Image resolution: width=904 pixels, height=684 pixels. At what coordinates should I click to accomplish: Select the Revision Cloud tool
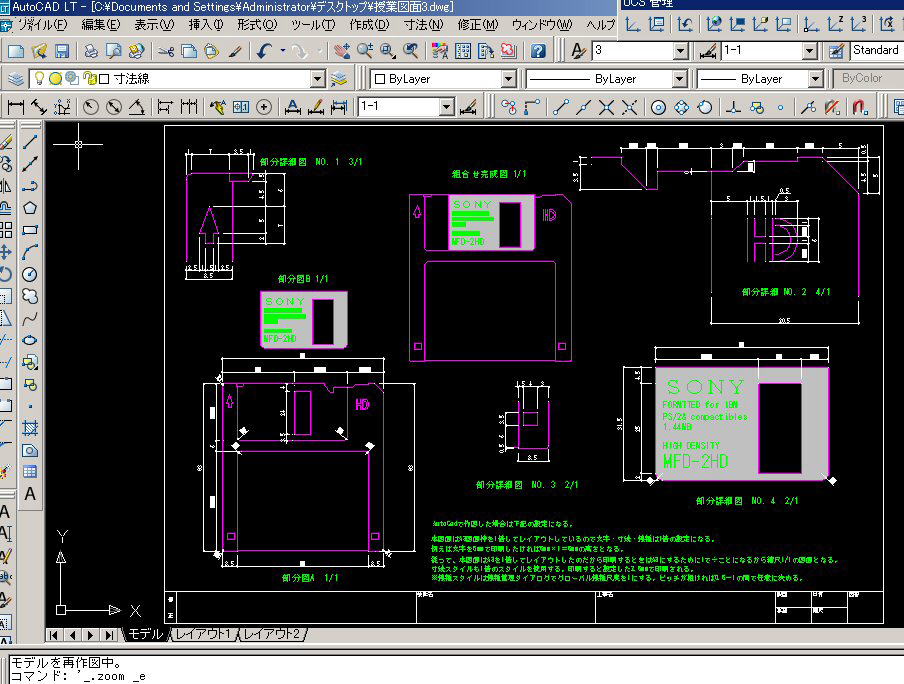tap(30, 296)
